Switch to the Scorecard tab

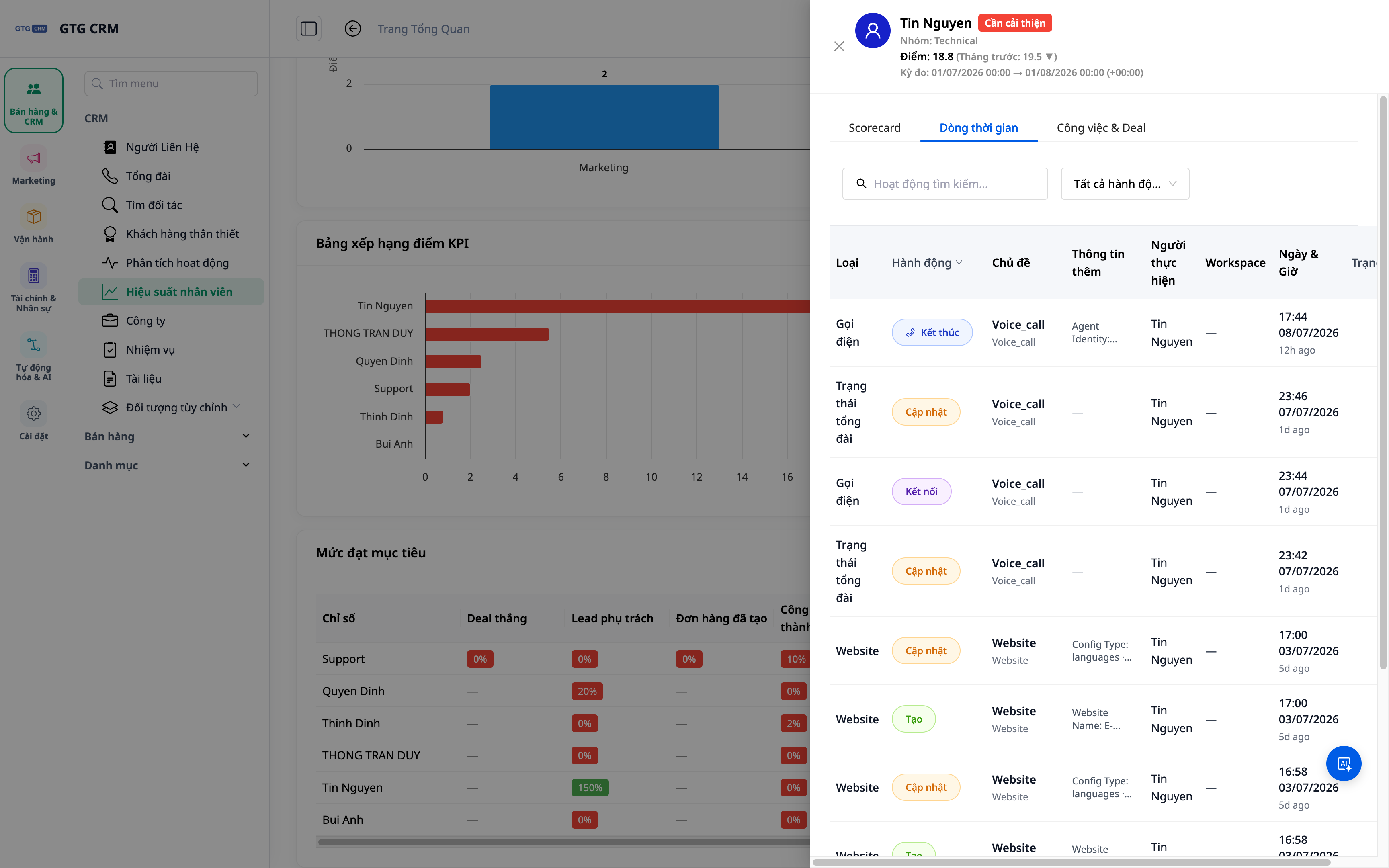874,127
